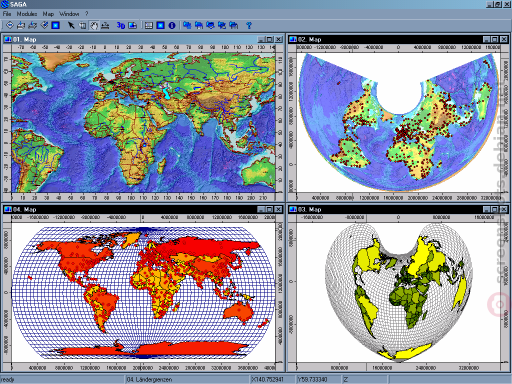This screenshot has height=384, width=512.
Task: Open the Modules menu
Action: click(27, 14)
